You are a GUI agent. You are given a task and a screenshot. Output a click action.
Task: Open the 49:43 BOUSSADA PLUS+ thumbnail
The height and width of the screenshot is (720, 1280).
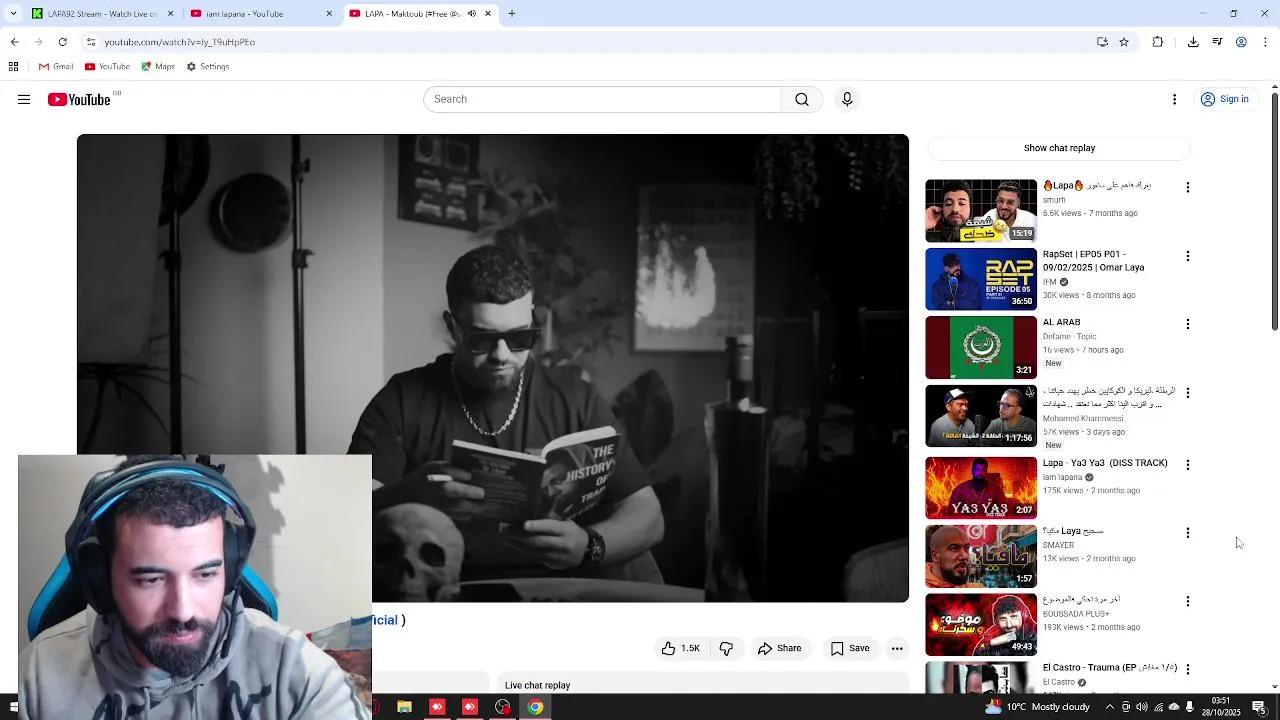click(981, 625)
